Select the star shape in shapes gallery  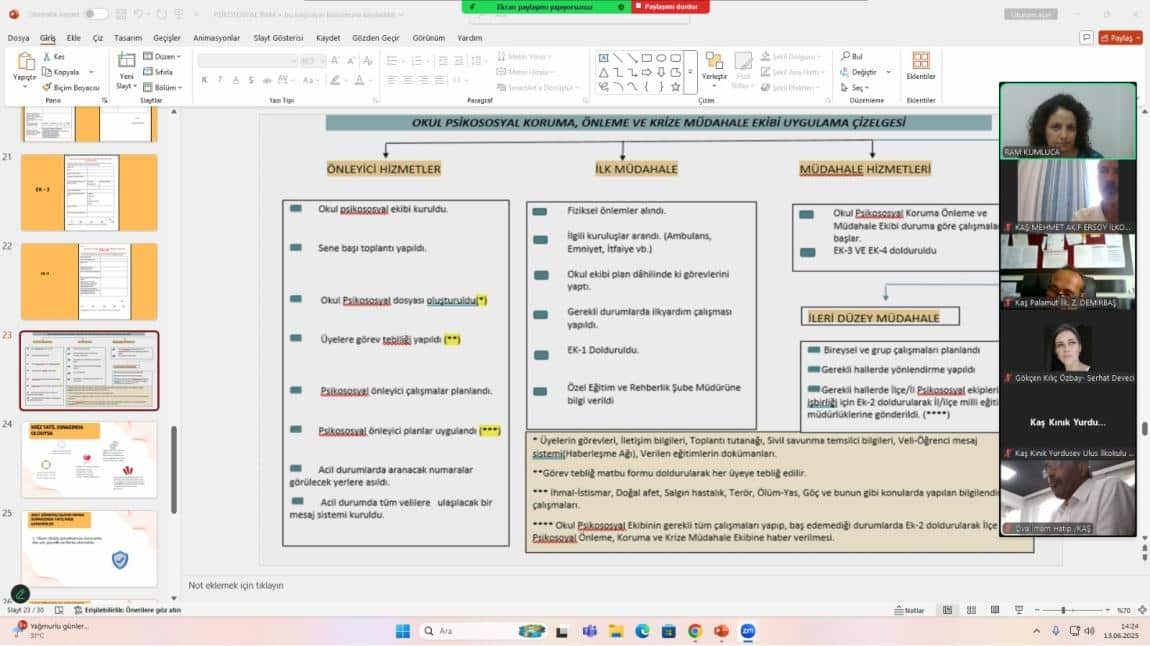pyautogui.click(x=676, y=87)
